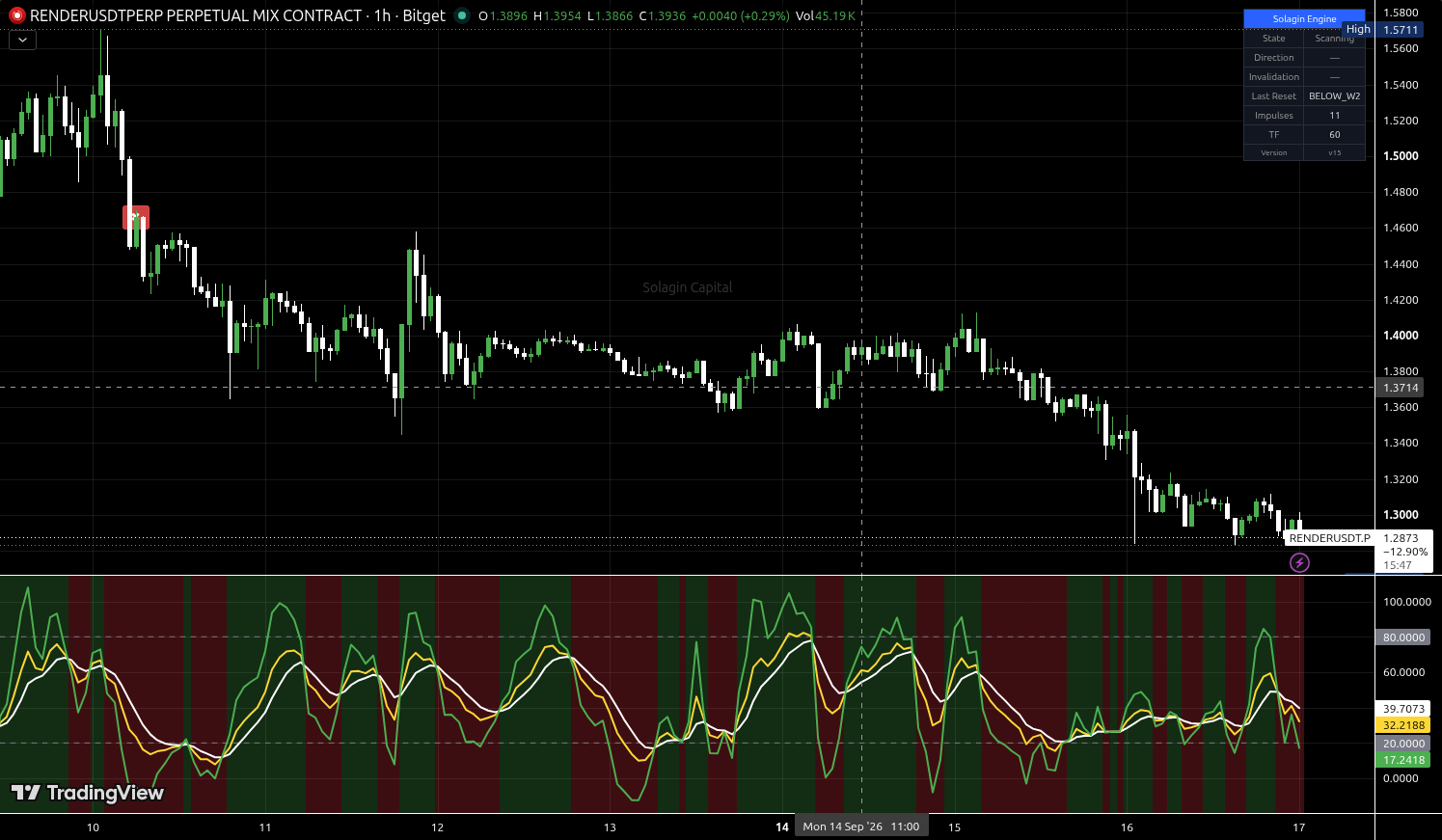Viewport: 1442px width, 840px height.
Task: Click date 11 on the time axis
Action: tap(265, 827)
